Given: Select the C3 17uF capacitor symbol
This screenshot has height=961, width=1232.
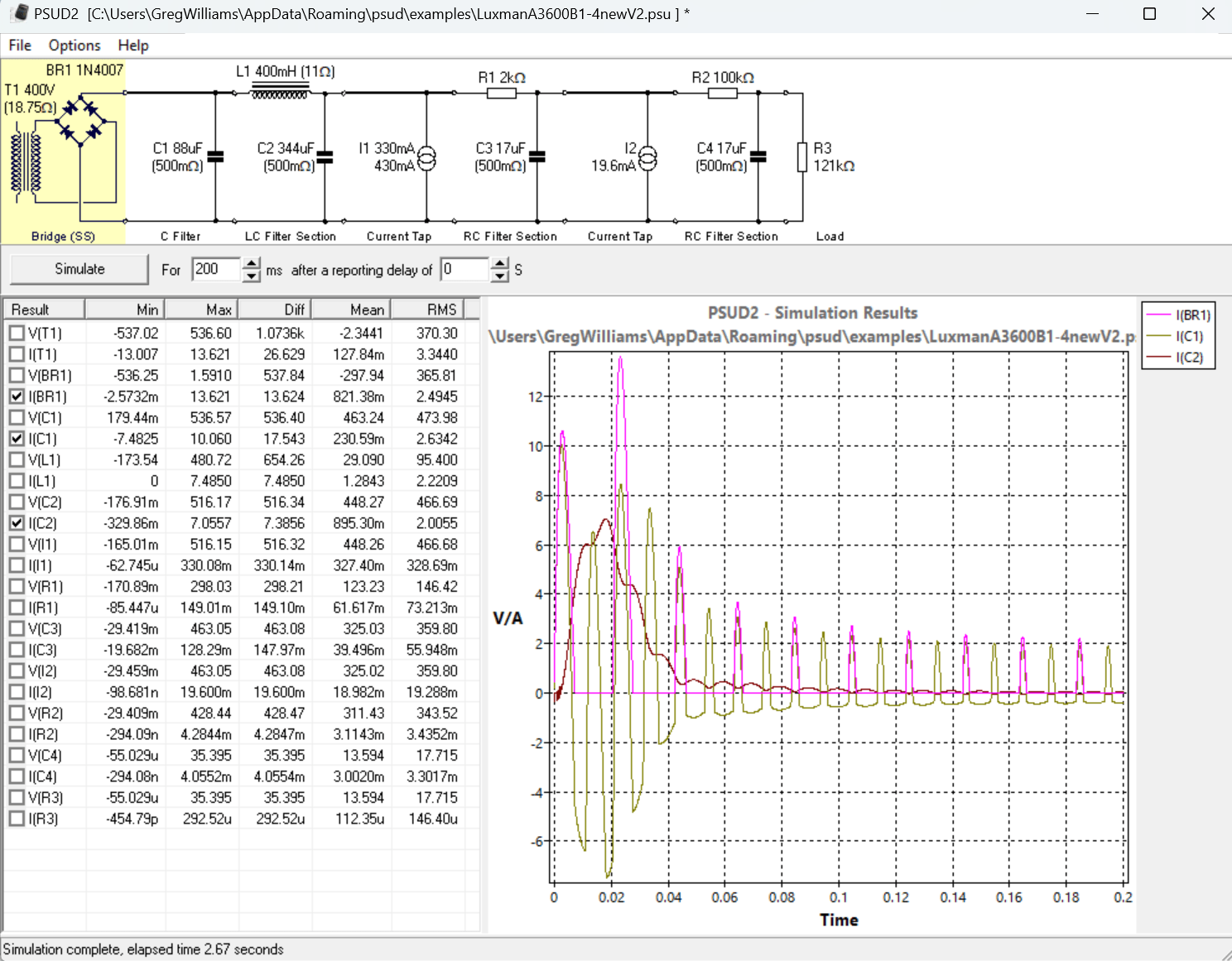Looking at the screenshot, I should coord(537,157).
